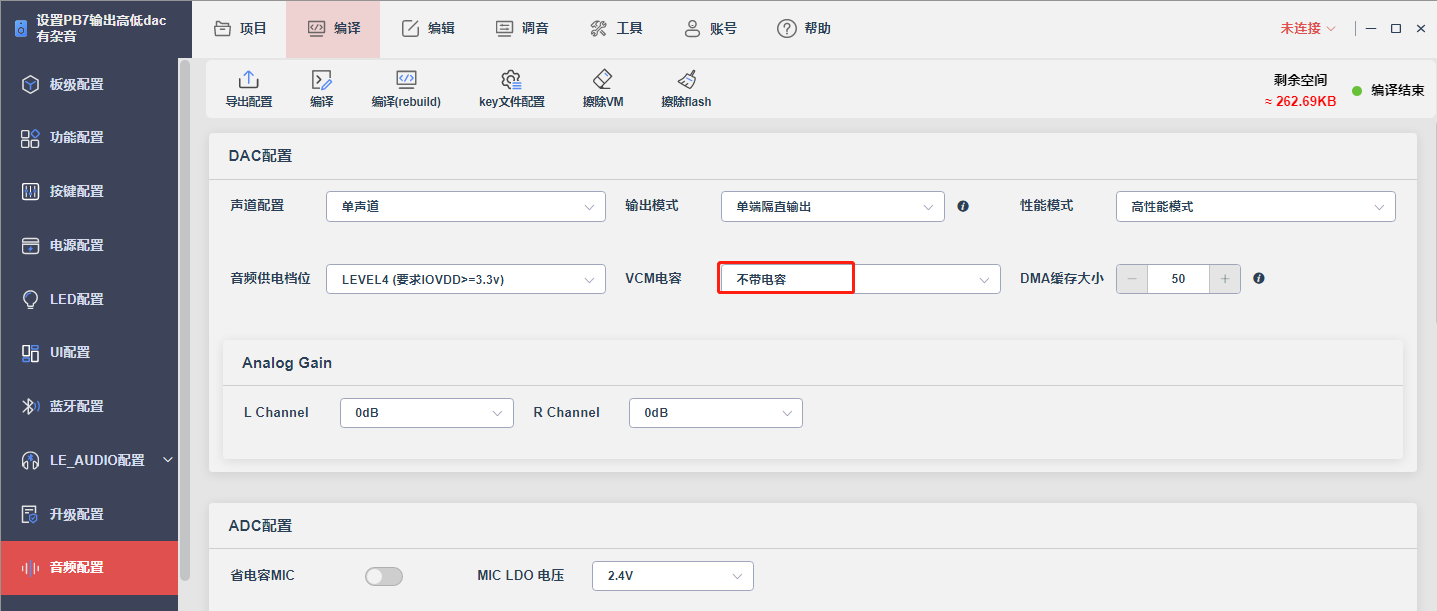The width and height of the screenshot is (1437, 611).
Task: Go to 按键配置 in the sidebar
Action: (89, 192)
